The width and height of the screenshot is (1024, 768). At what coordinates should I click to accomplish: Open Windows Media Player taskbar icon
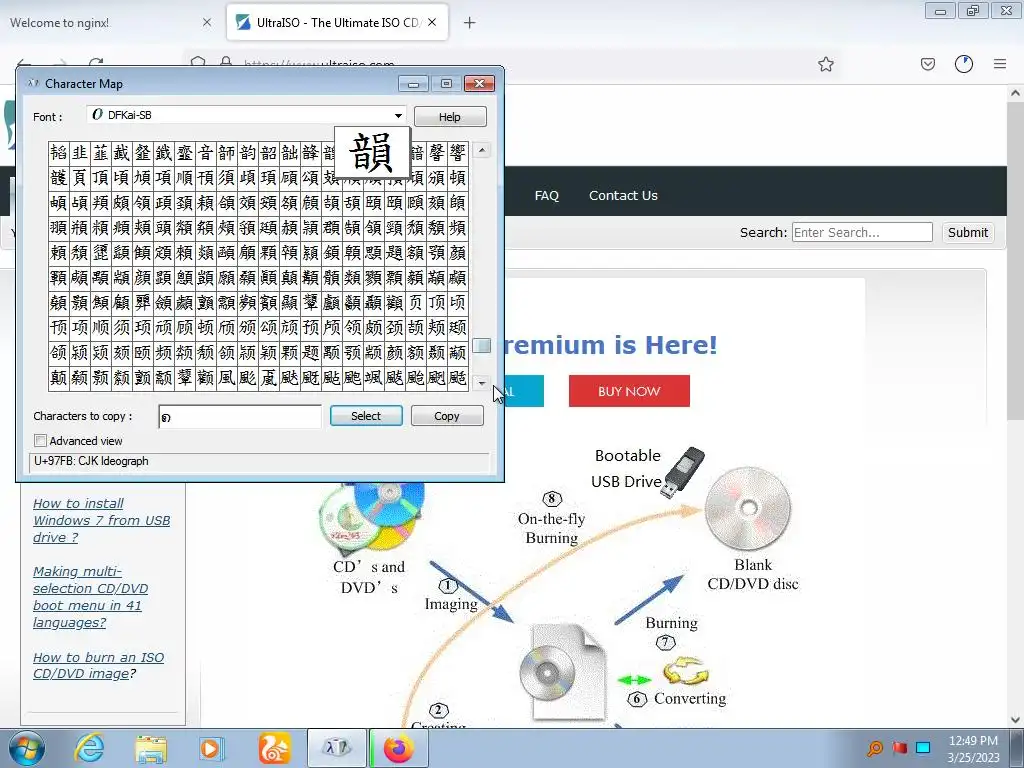click(212, 748)
